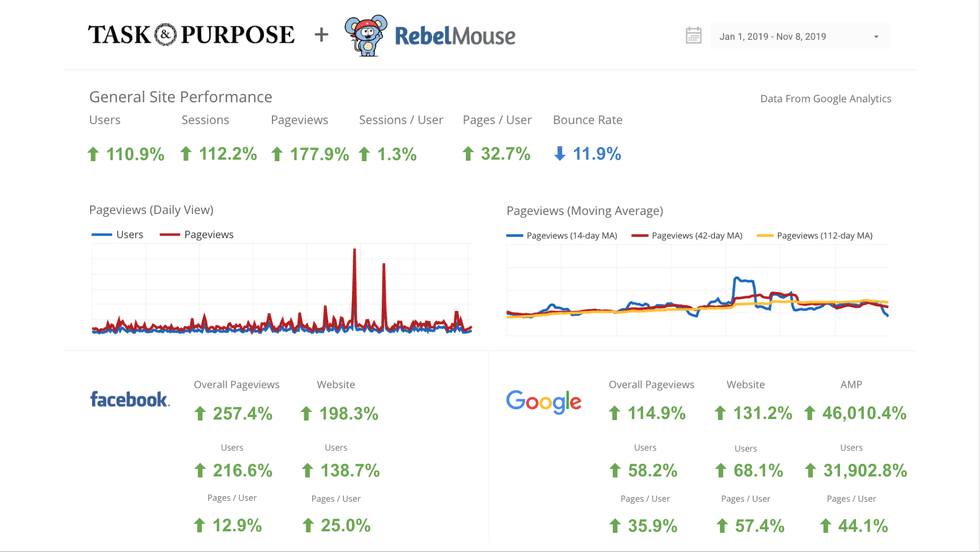Click the Task & Purpose logo
980x552 pixels.
pyautogui.click(x=191, y=35)
